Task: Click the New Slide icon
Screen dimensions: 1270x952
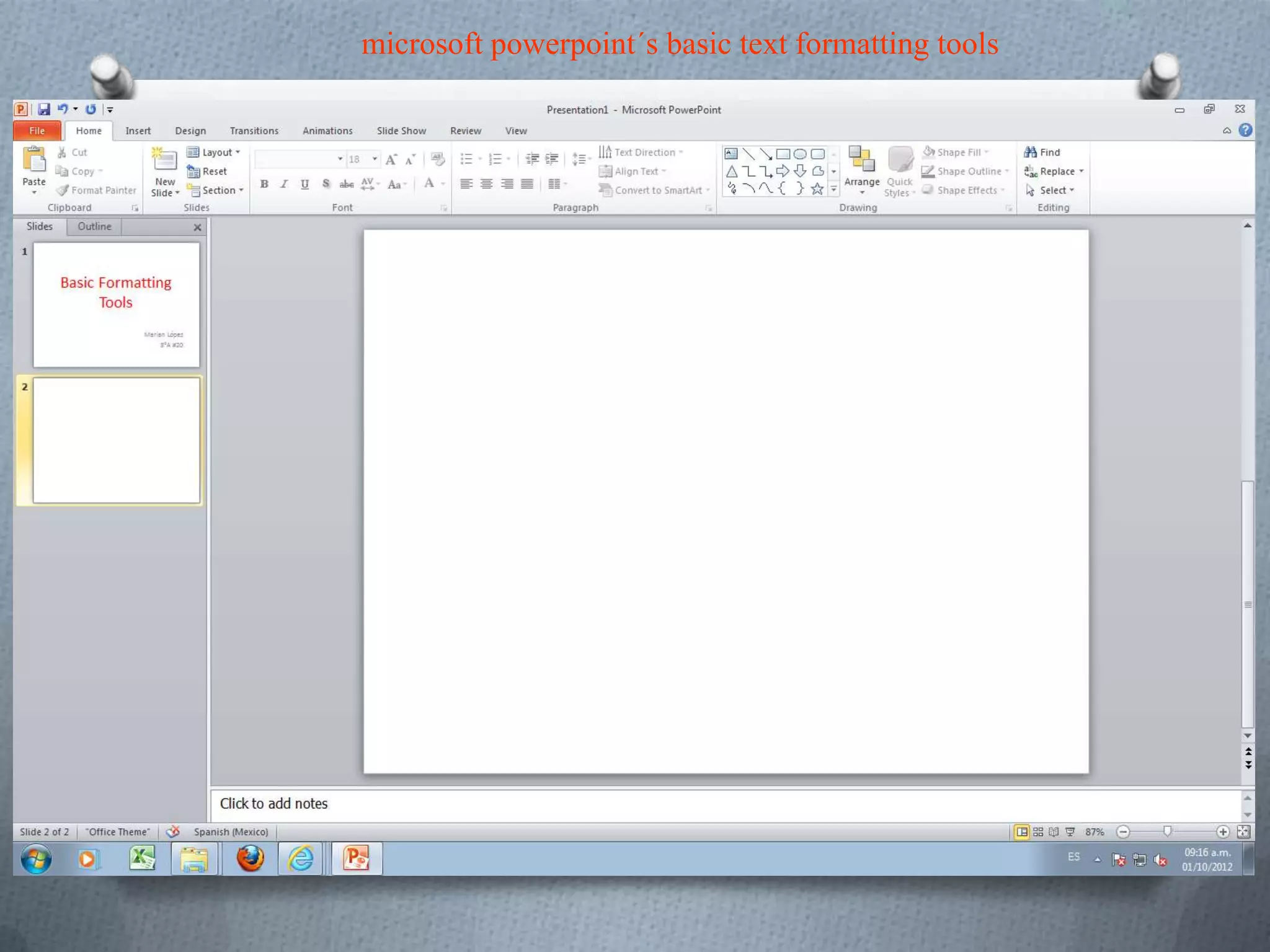Action: [164, 161]
